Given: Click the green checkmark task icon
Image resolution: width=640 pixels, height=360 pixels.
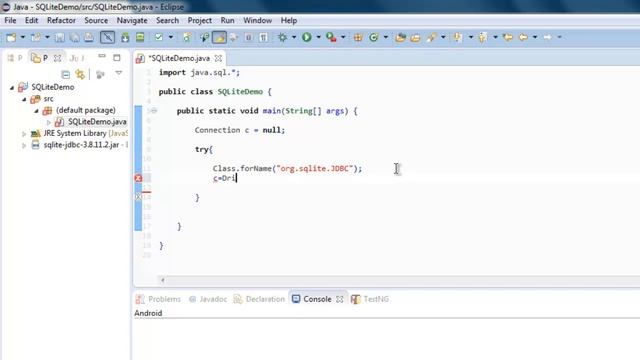Looking at the screenshot, I should tap(158, 38).
